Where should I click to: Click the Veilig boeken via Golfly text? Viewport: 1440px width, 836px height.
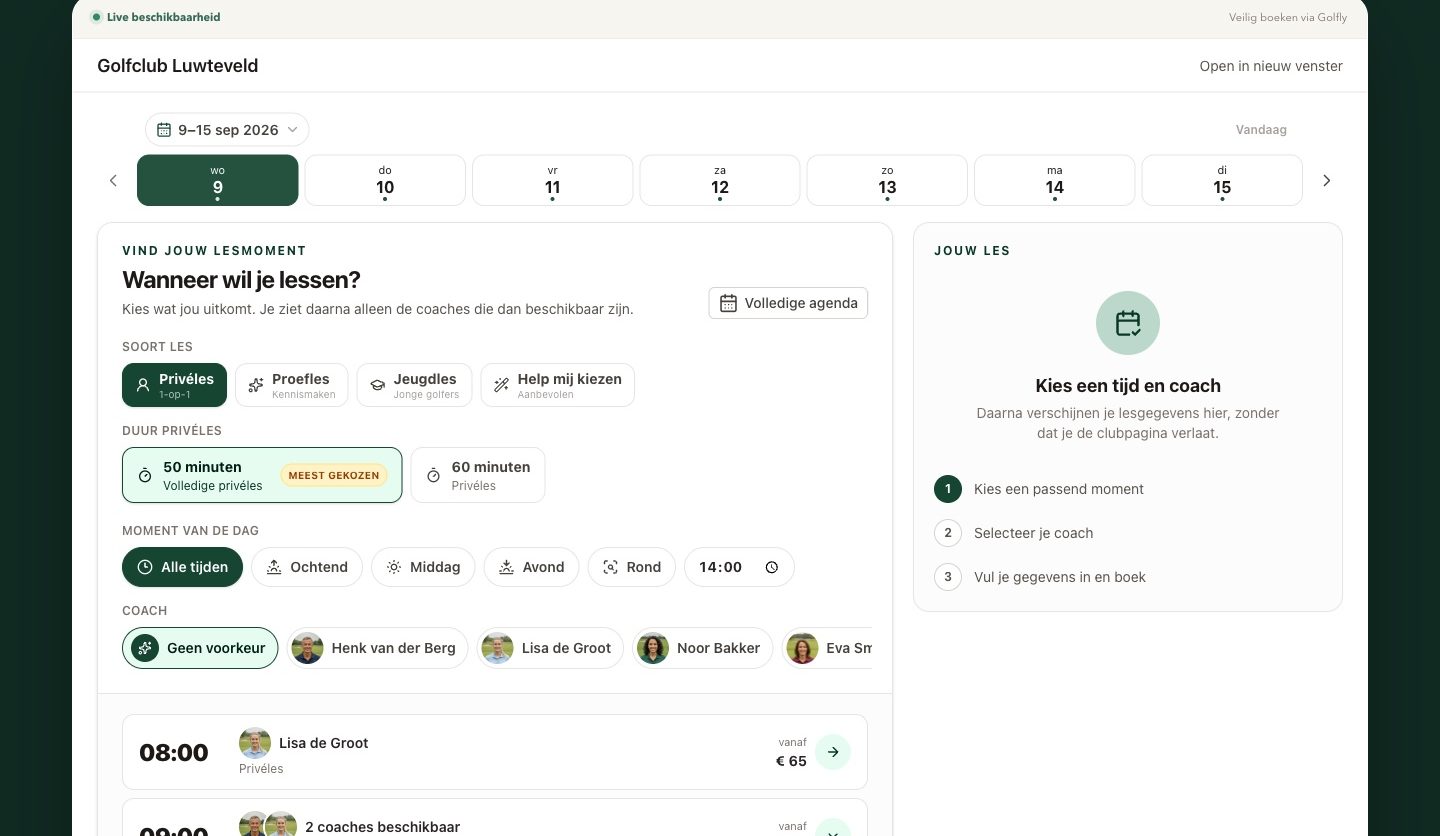coord(1288,17)
